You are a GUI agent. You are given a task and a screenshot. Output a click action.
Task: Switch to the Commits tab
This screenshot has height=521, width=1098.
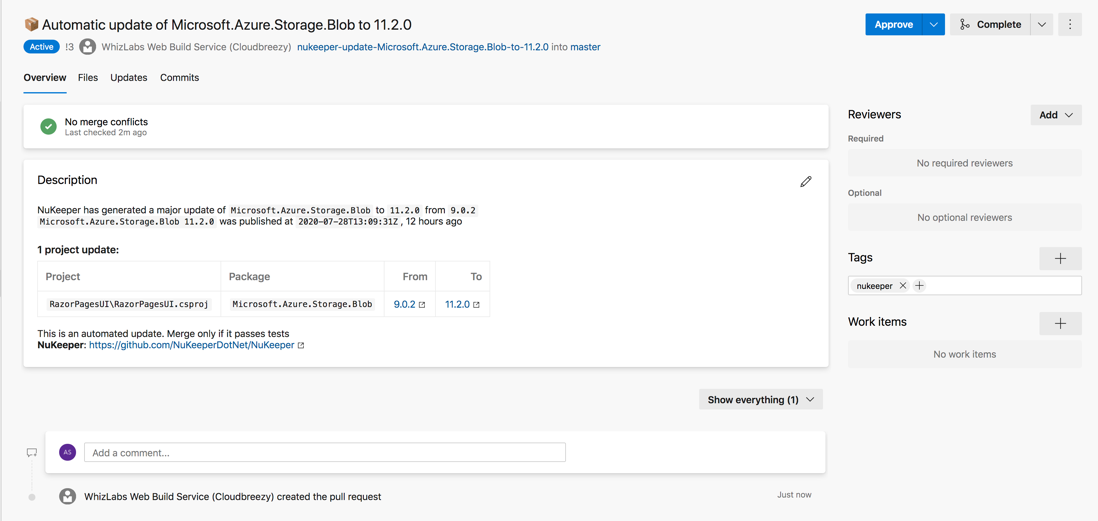pos(179,78)
